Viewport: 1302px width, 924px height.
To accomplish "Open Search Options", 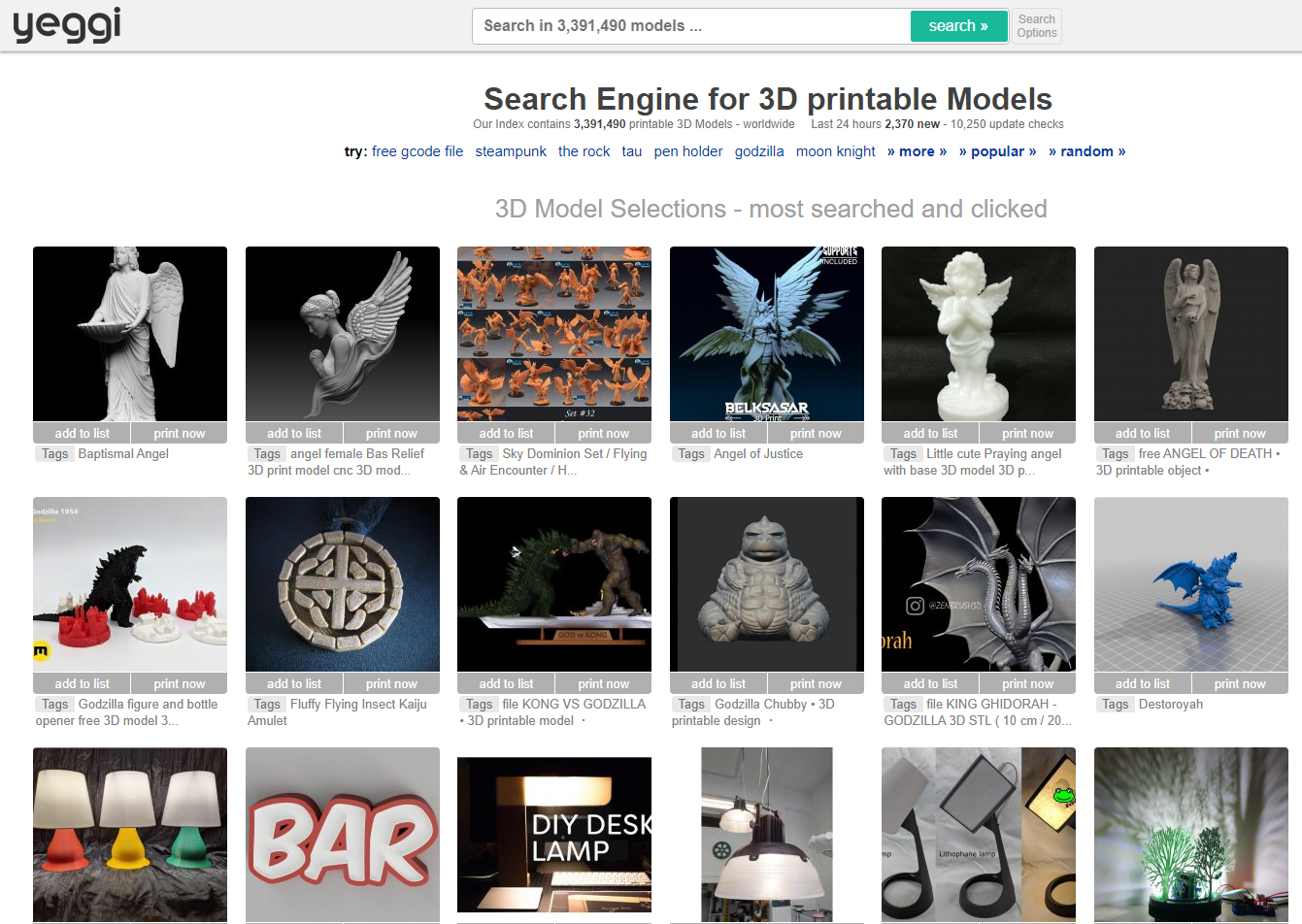I will pos(1036,26).
